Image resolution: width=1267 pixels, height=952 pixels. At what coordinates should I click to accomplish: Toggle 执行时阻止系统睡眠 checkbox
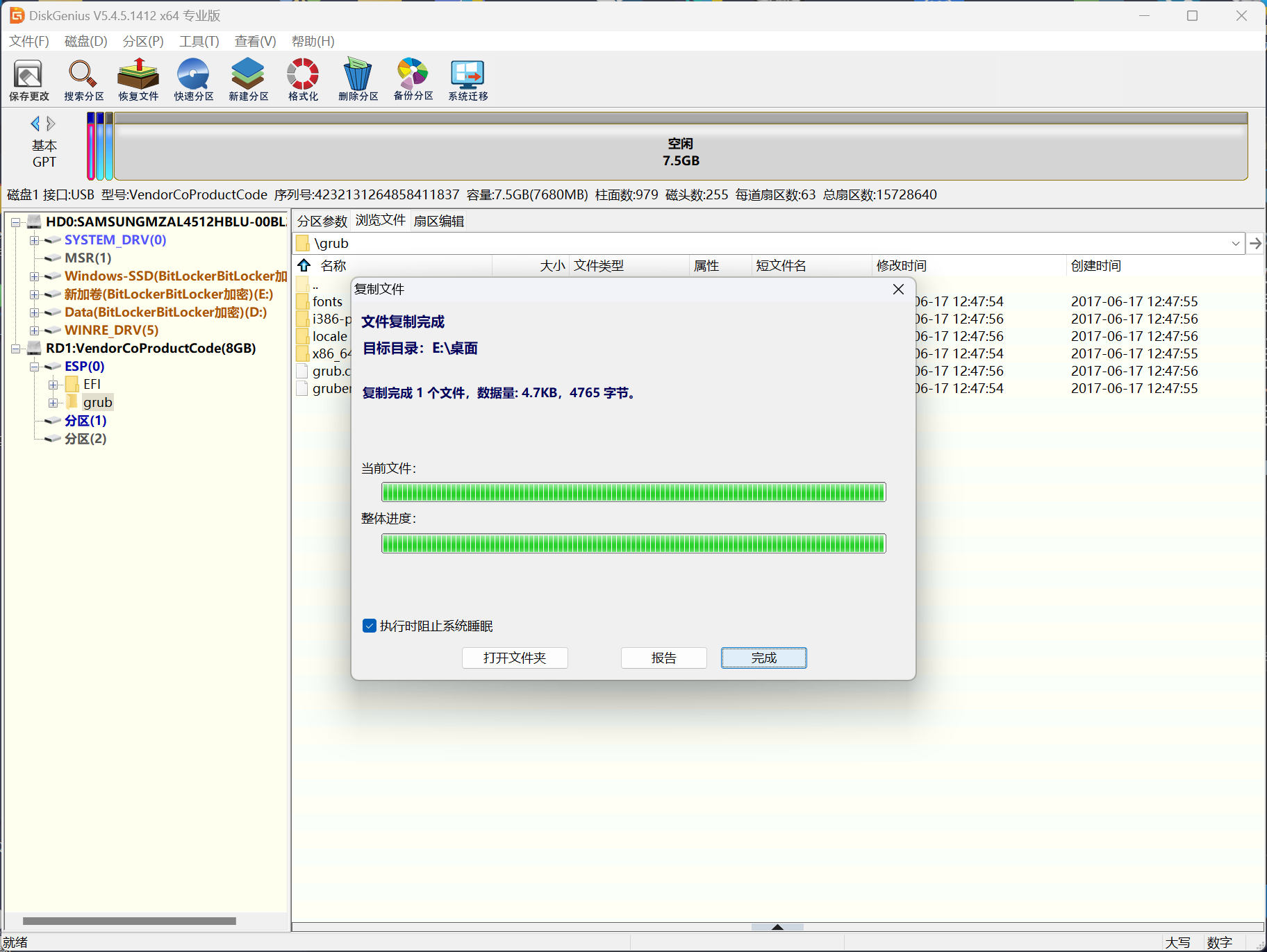(x=370, y=626)
